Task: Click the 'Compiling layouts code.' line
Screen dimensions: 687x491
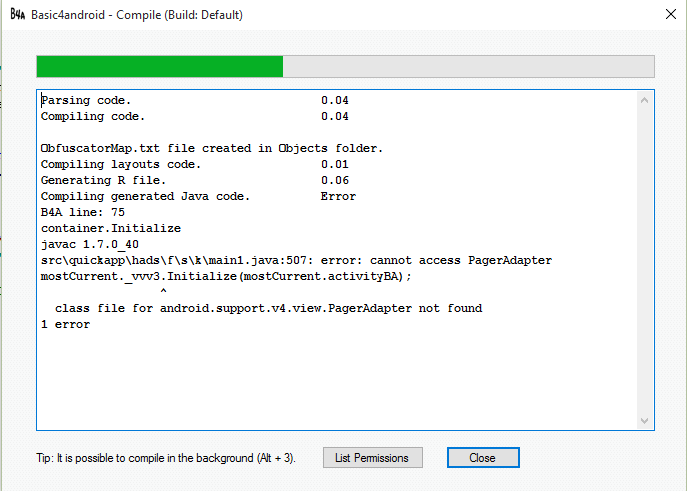Action: 121,165
